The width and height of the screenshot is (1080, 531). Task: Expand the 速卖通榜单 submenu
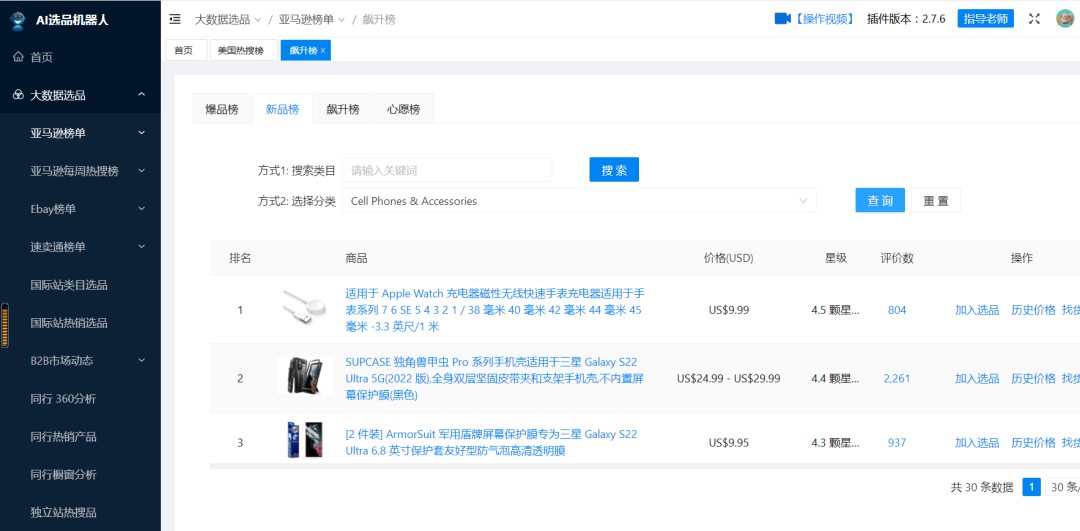tap(141, 246)
